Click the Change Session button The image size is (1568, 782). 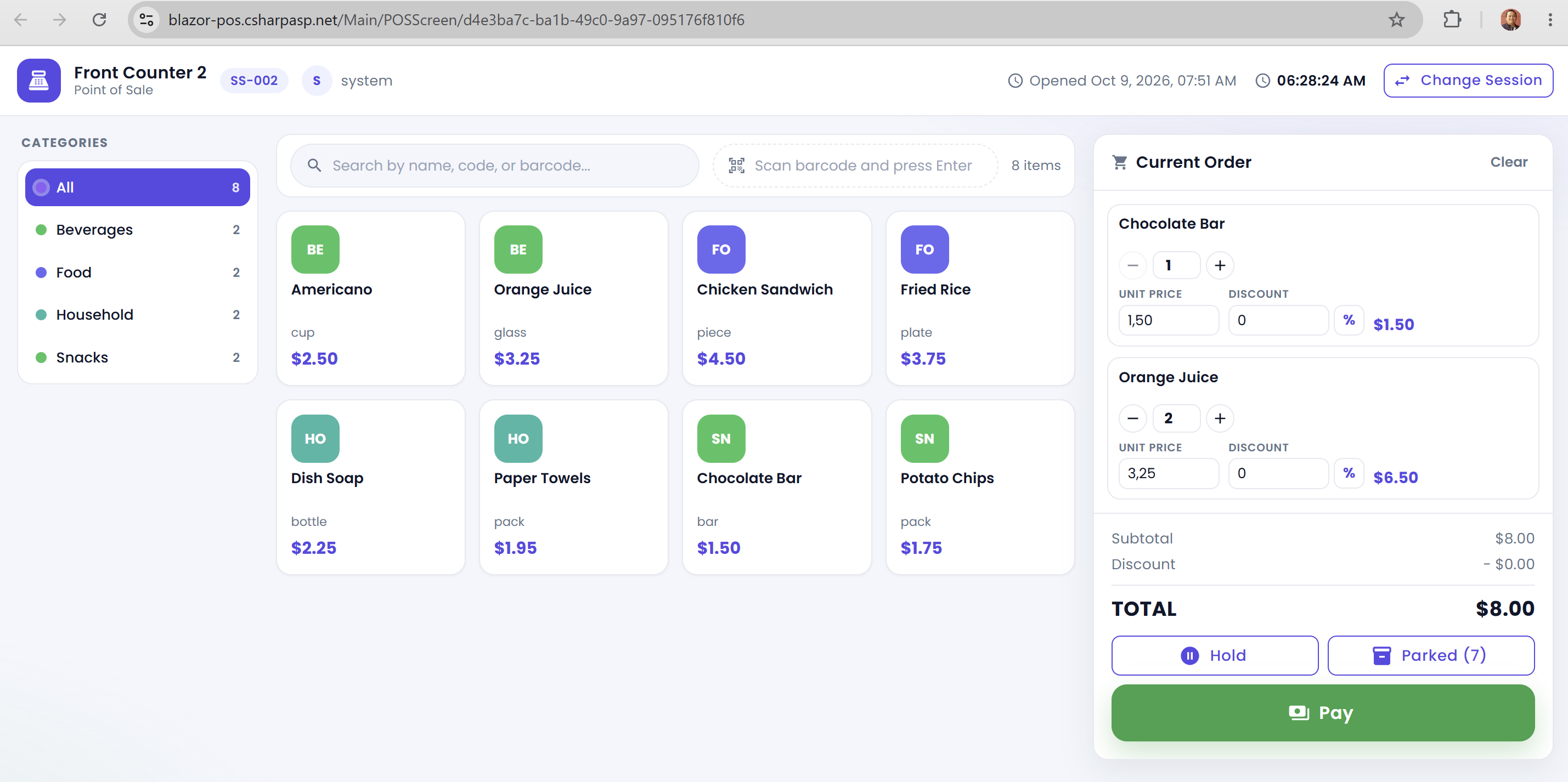click(1468, 80)
